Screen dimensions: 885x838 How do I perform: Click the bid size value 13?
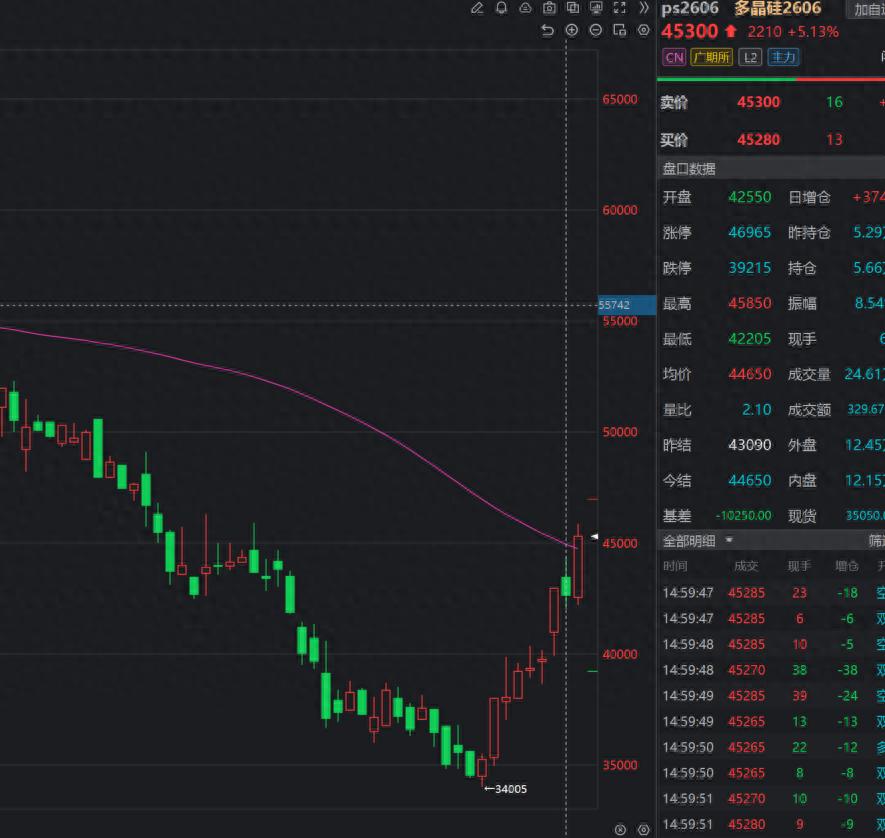click(834, 139)
